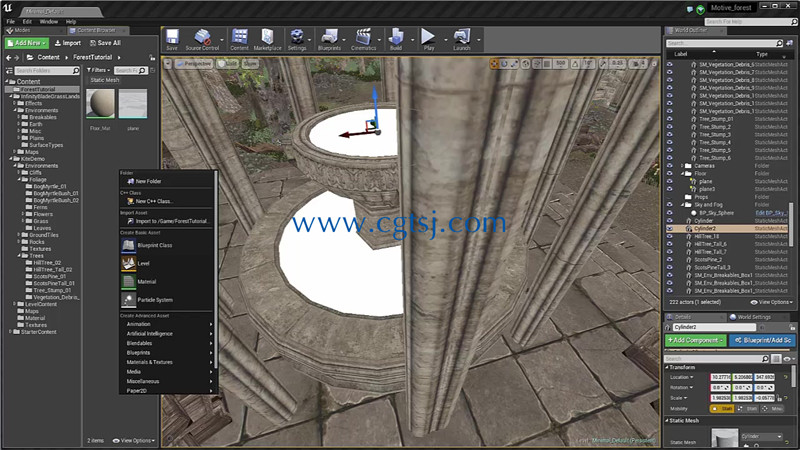The height and width of the screenshot is (450, 800).
Task: Select the rotate gizmo mode in viewport
Action: pyautogui.click(x=504, y=64)
